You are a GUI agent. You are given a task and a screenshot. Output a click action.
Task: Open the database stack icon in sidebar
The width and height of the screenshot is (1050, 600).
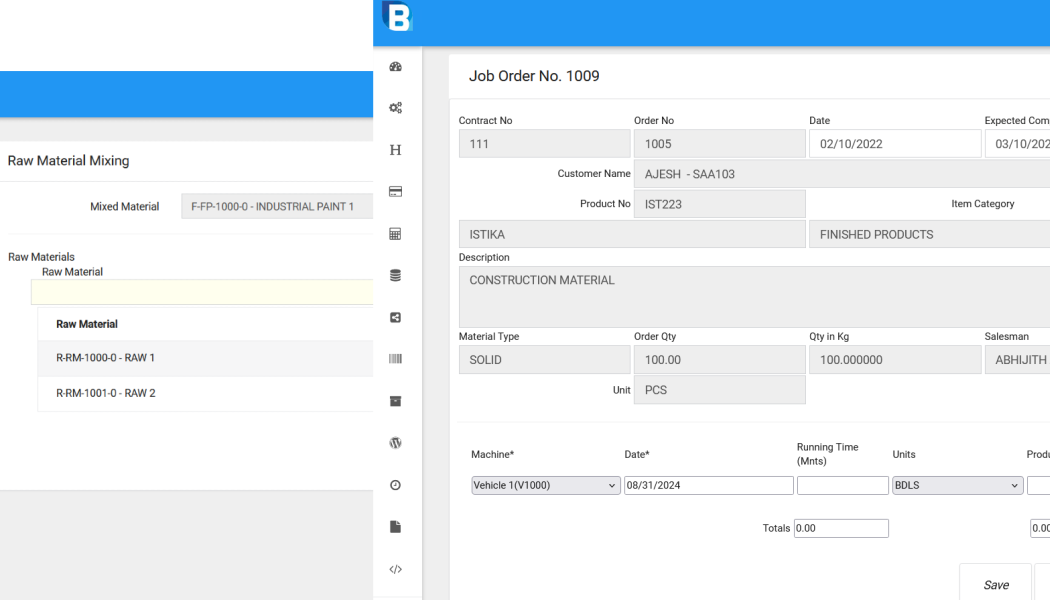click(x=395, y=276)
